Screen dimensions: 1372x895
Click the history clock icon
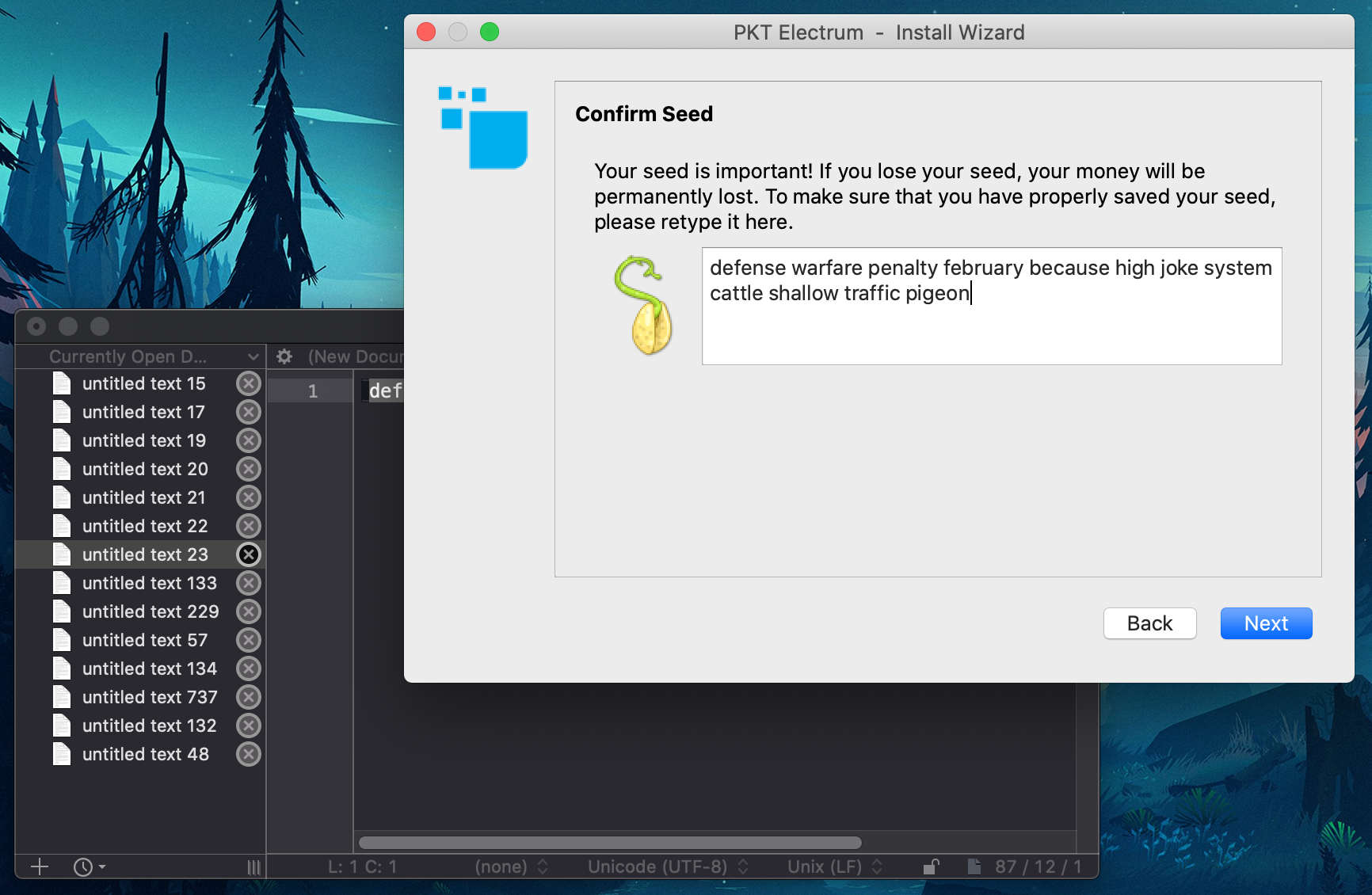point(84,866)
